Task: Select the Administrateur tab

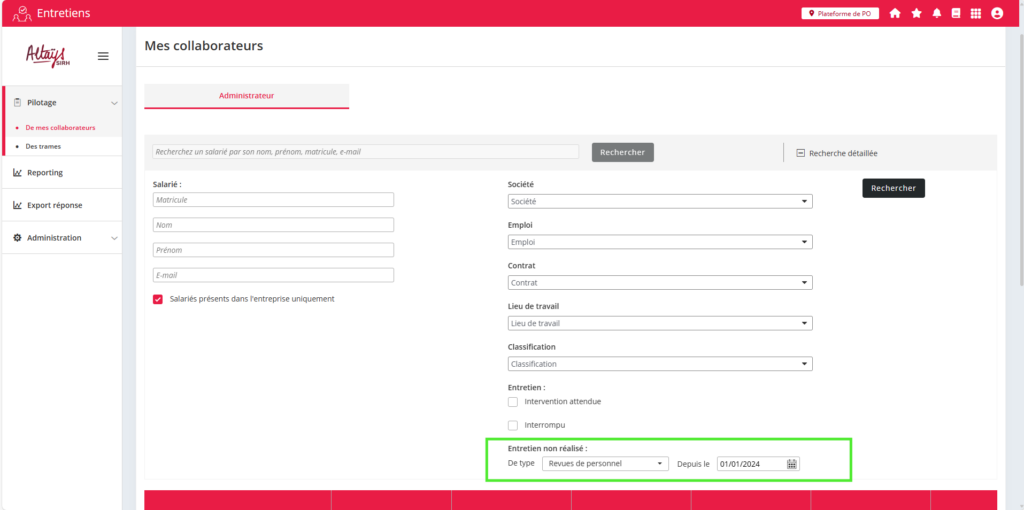Action: [x=246, y=96]
